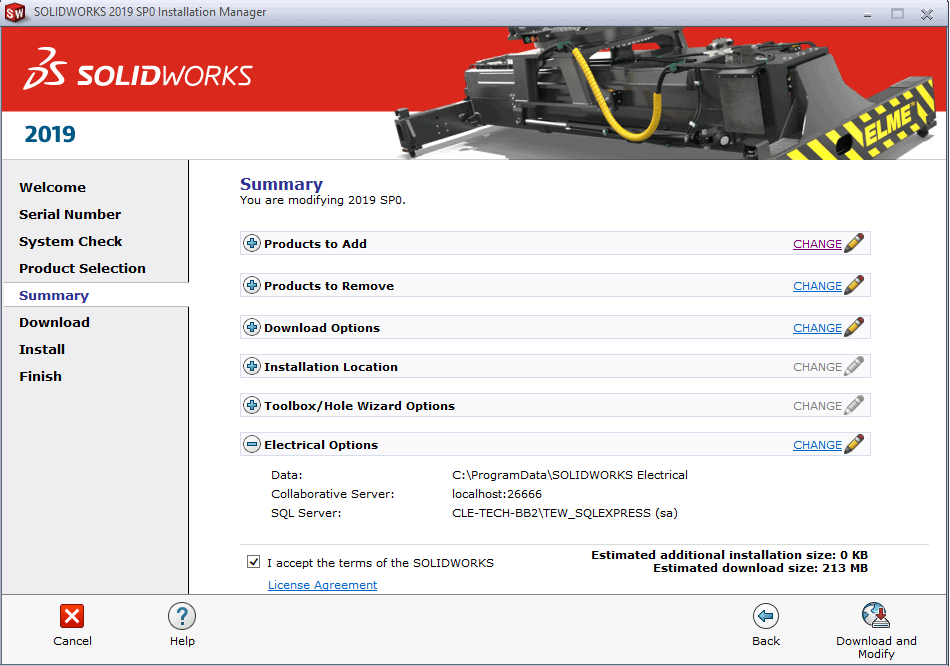Open the License Agreement link
950x666 pixels.
[x=322, y=585]
